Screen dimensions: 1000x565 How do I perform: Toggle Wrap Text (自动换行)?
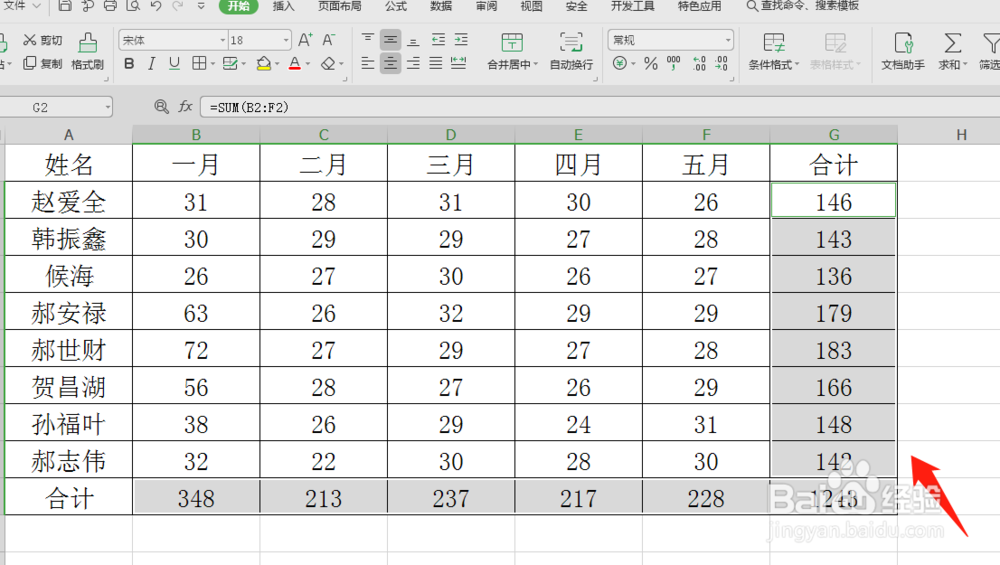(x=571, y=52)
